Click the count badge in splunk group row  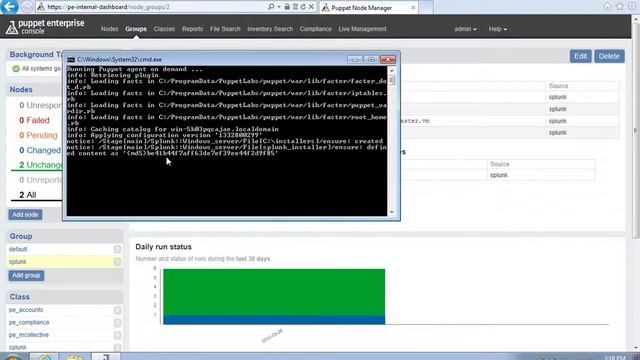click(x=117, y=262)
